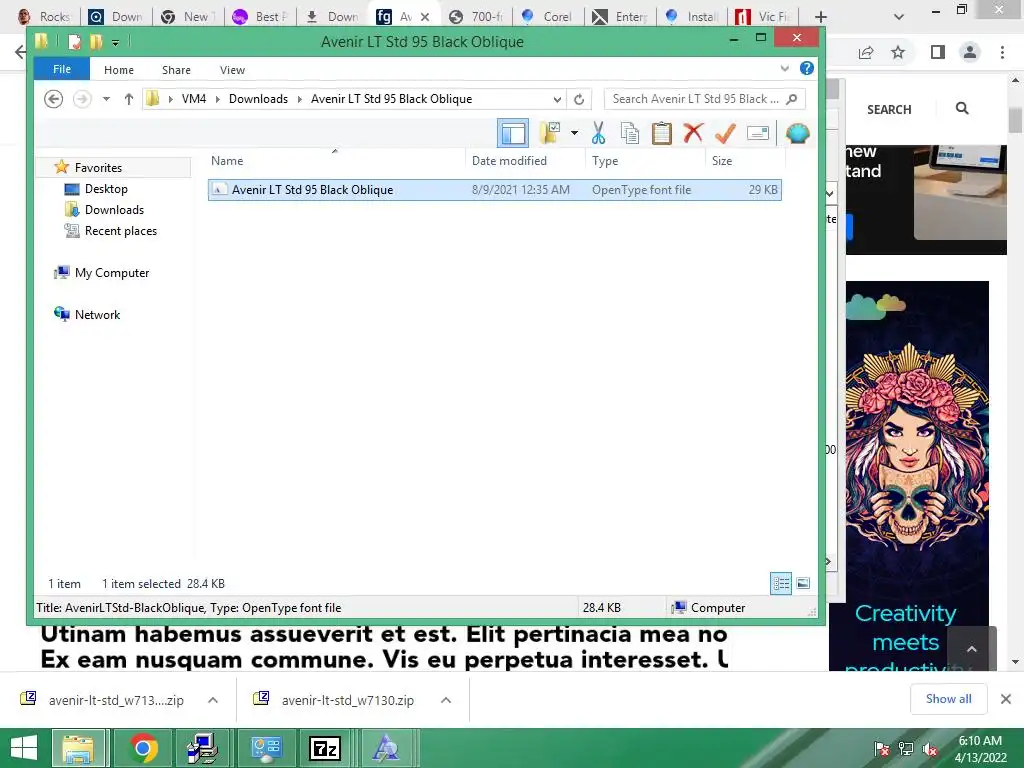Open 7-Zip from the taskbar
This screenshot has width=1024, height=768.
[x=325, y=748]
